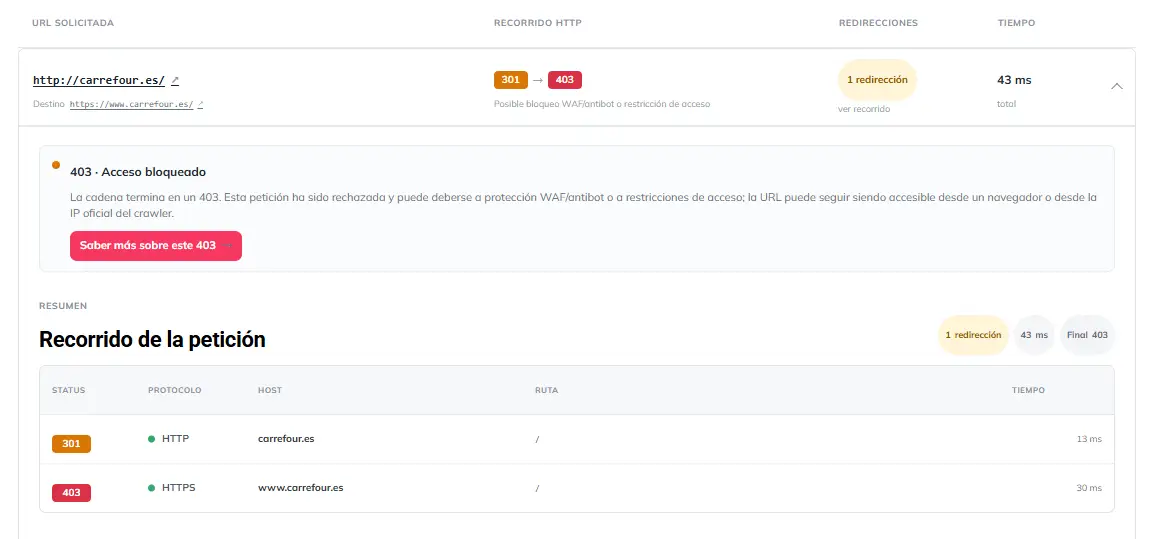The height and width of the screenshot is (539, 1156).
Task: Select host cell 'www.carrefour.es'
Action: tap(300, 487)
